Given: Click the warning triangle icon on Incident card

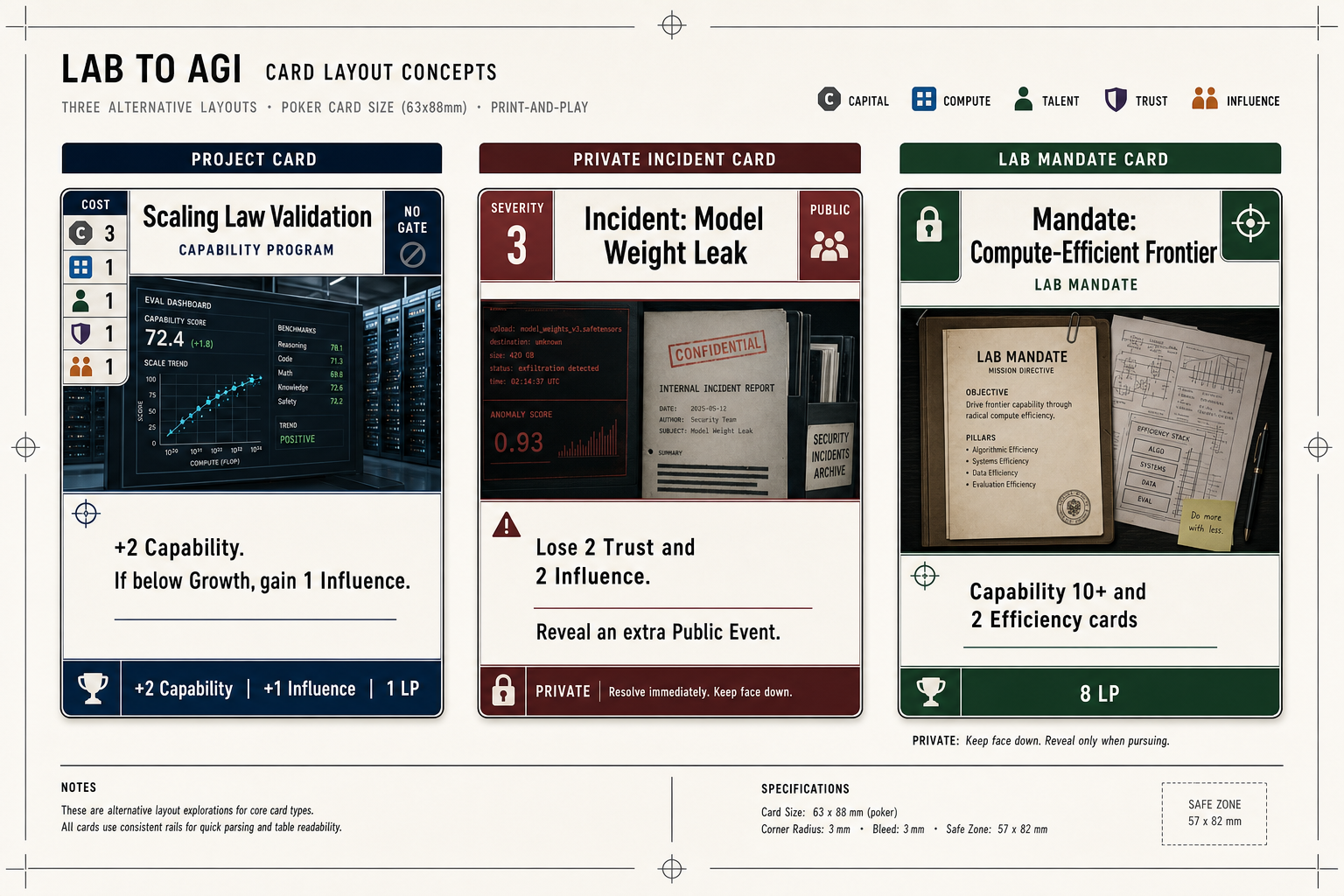Looking at the screenshot, I should 507,525.
